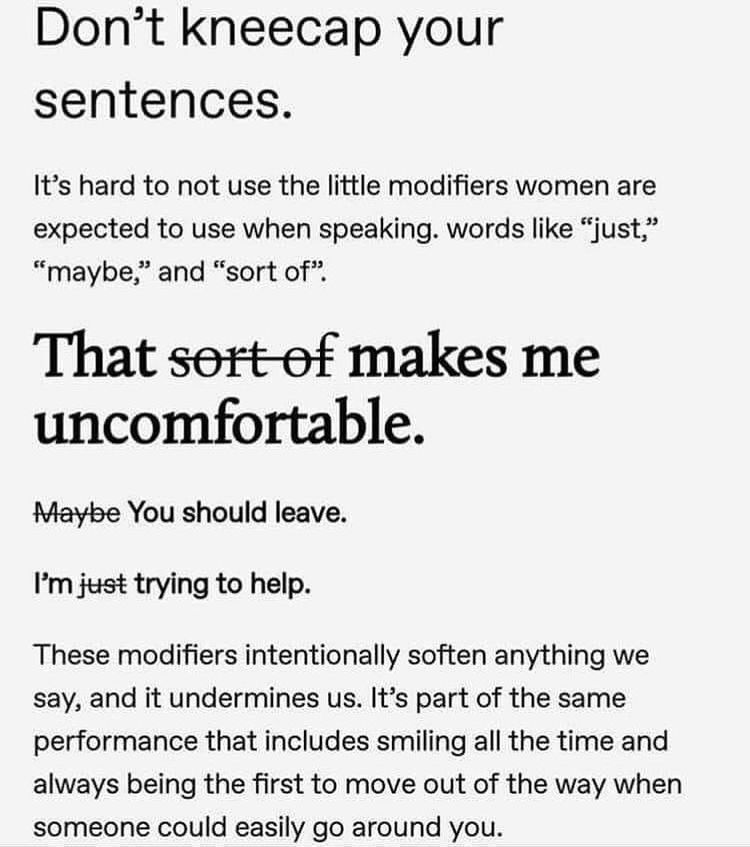Click the quoted phrase "sort of" in intro
The image size is (750, 847).
pos(271,272)
